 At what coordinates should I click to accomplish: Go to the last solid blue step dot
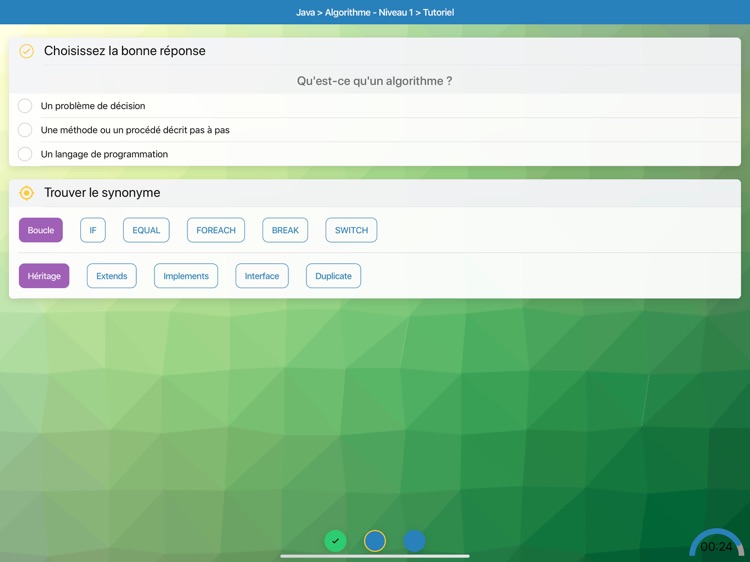click(x=414, y=541)
